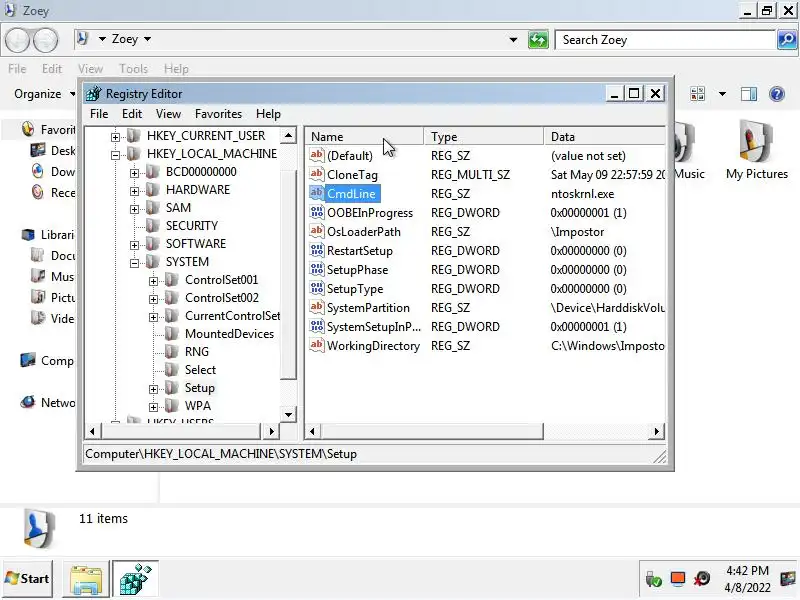Screen dimensions: 800x600
Task: Open Registry Editor Favorites menu
Action: 218,114
